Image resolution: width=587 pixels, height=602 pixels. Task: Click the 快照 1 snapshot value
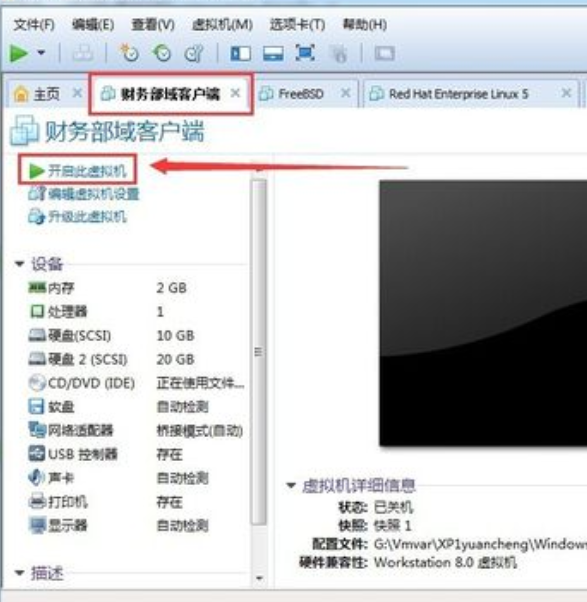pos(393,526)
